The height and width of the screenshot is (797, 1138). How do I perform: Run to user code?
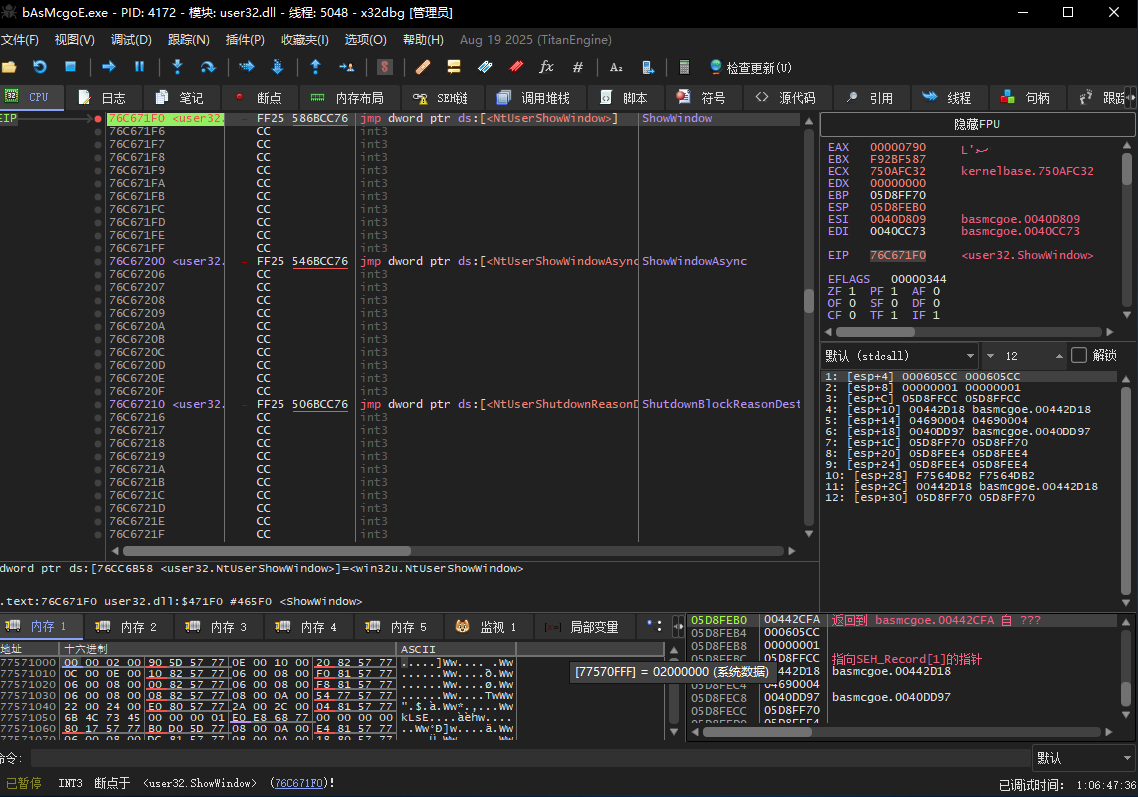click(x=346, y=68)
